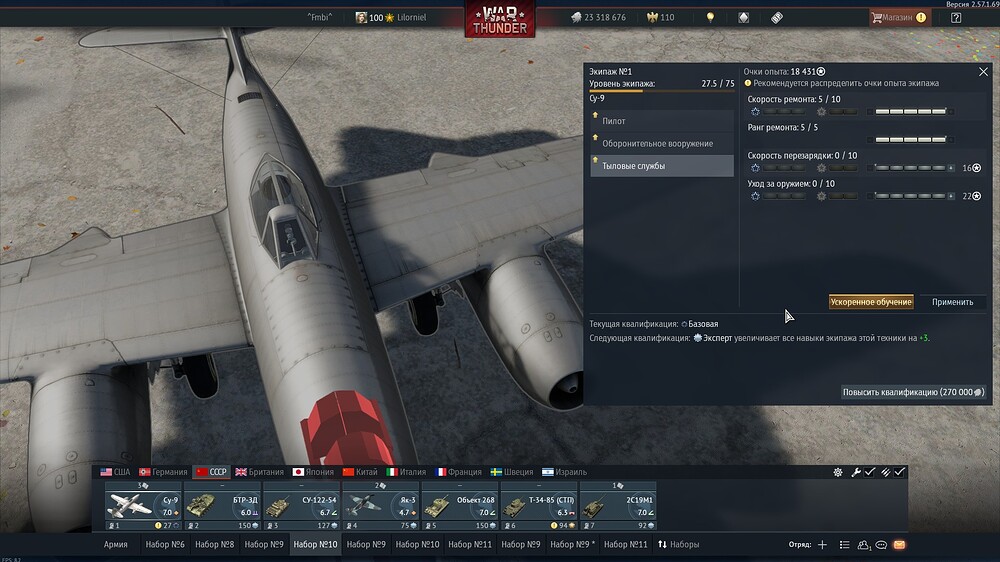Open the lightbulb hints icon in top bar

point(710,17)
